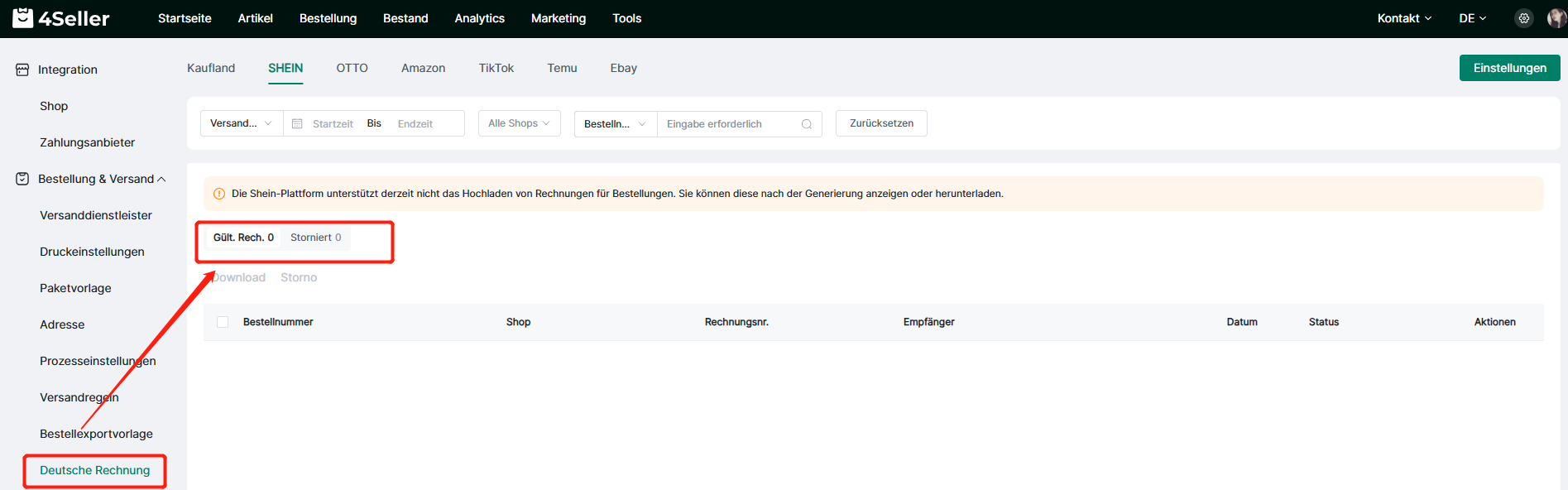Click the 4Seller logo icon
Image resolution: width=1568 pixels, height=490 pixels.
tap(23, 17)
